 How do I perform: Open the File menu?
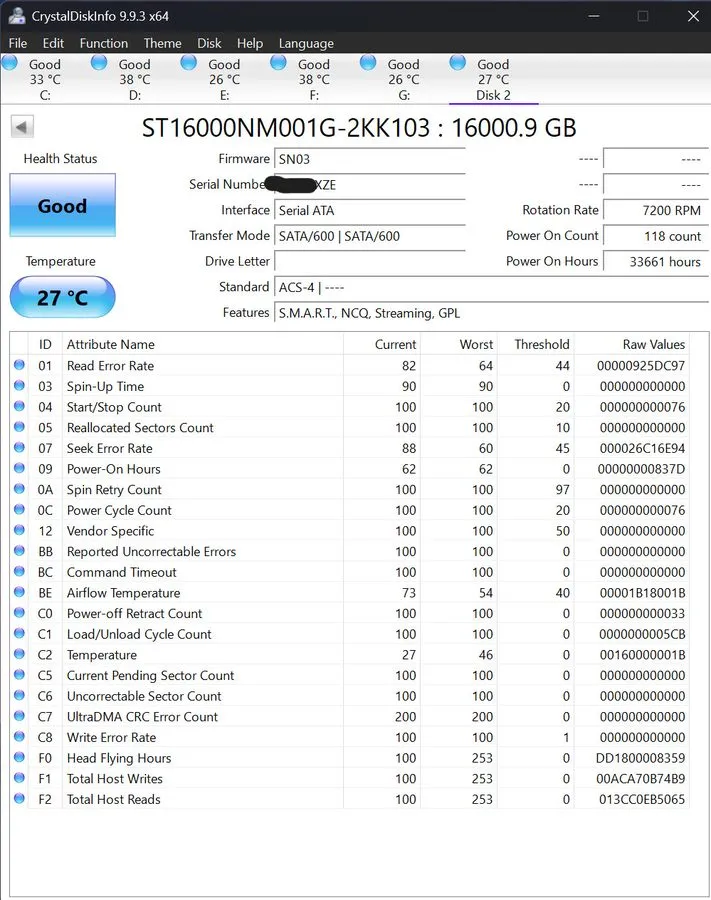pos(18,43)
